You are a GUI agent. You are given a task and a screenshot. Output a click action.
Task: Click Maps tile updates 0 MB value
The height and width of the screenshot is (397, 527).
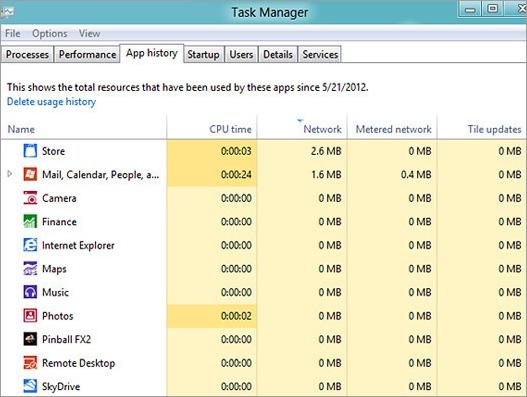(510, 269)
